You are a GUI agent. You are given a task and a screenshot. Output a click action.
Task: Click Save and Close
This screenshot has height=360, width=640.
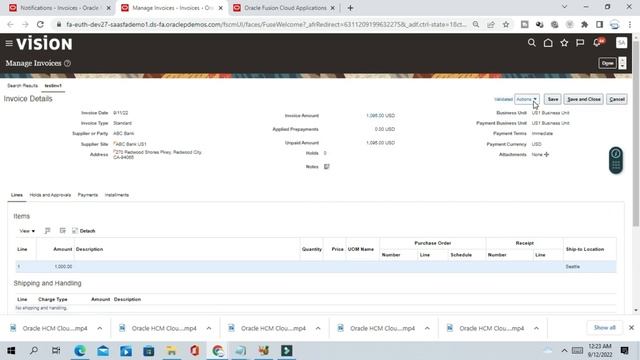point(584,99)
